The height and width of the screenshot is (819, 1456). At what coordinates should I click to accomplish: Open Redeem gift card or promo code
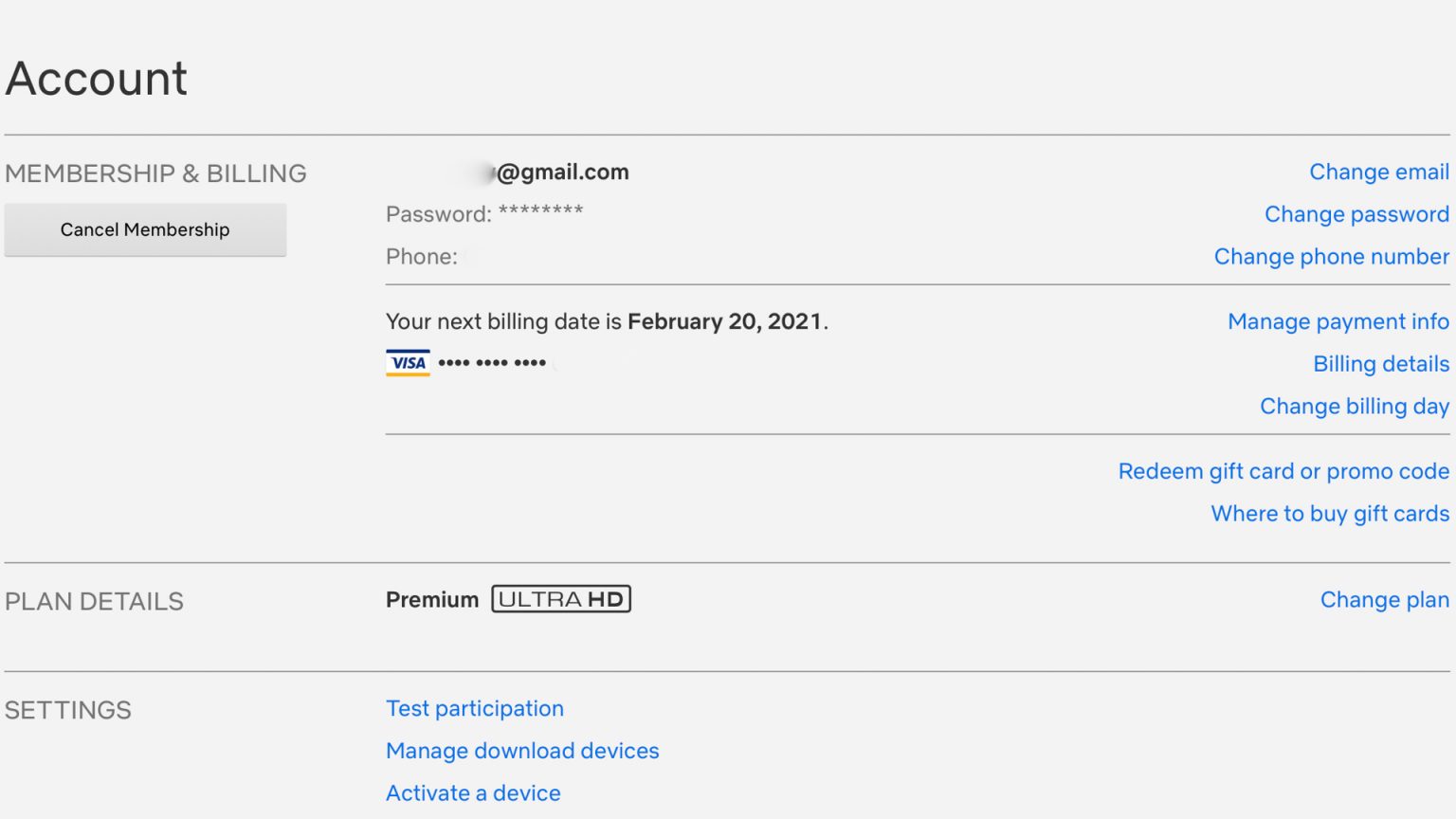1283,471
